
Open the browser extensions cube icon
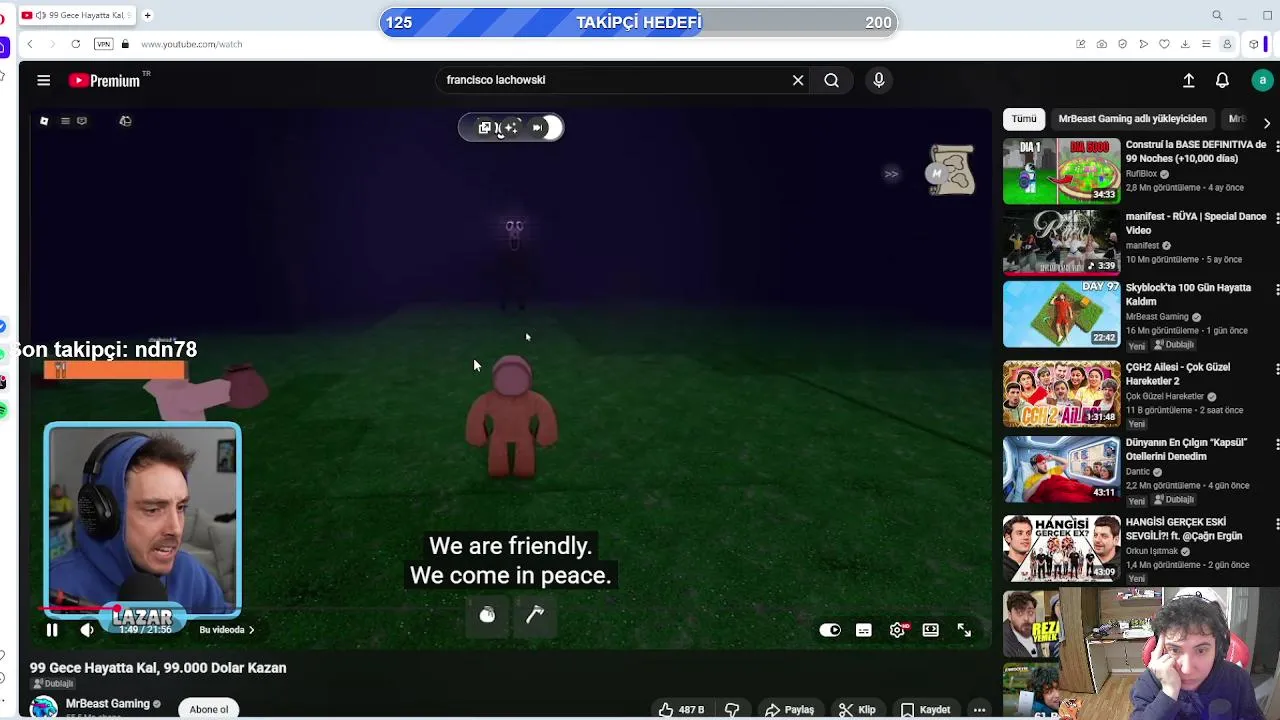coord(1253,44)
